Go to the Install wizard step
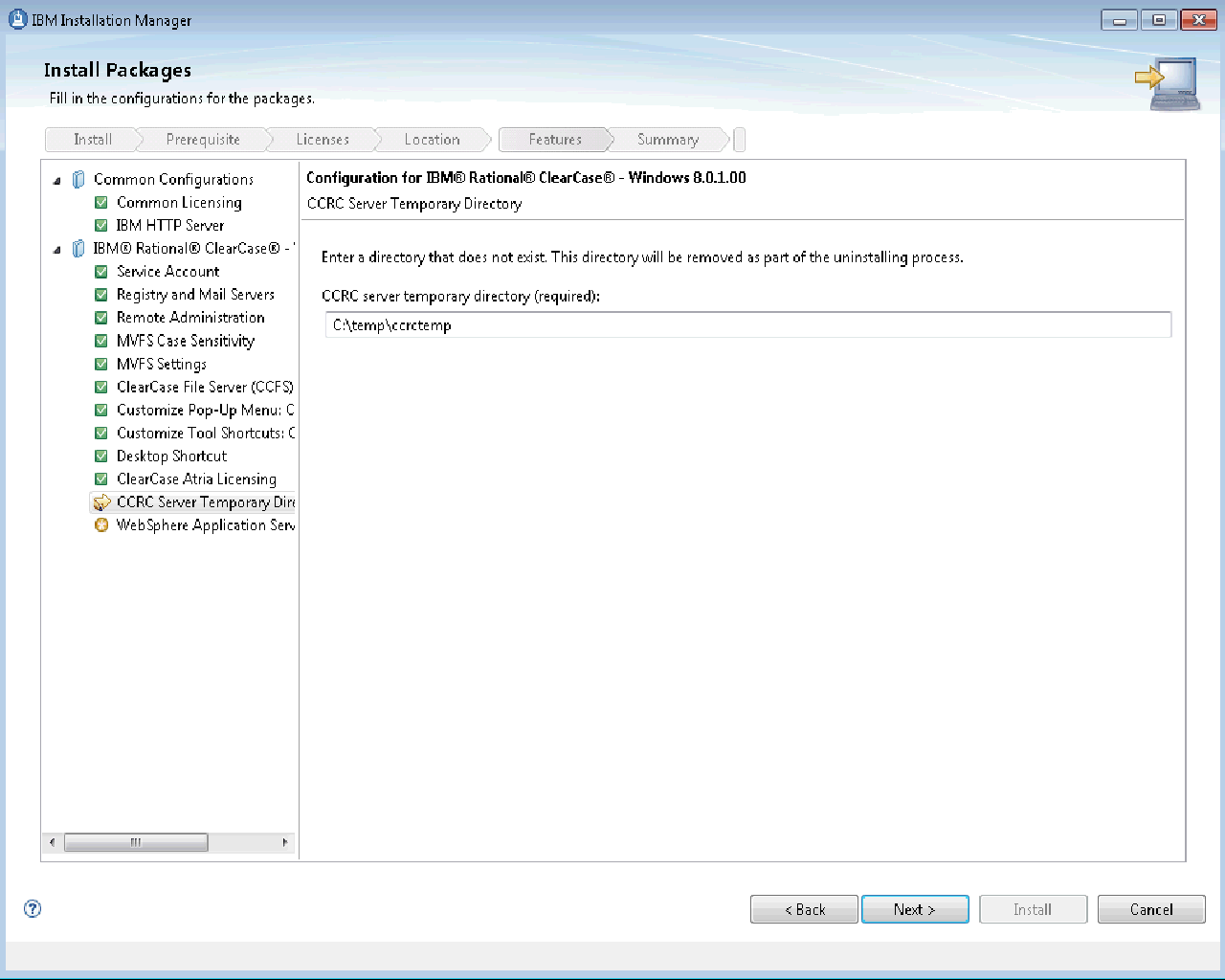 (93, 140)
